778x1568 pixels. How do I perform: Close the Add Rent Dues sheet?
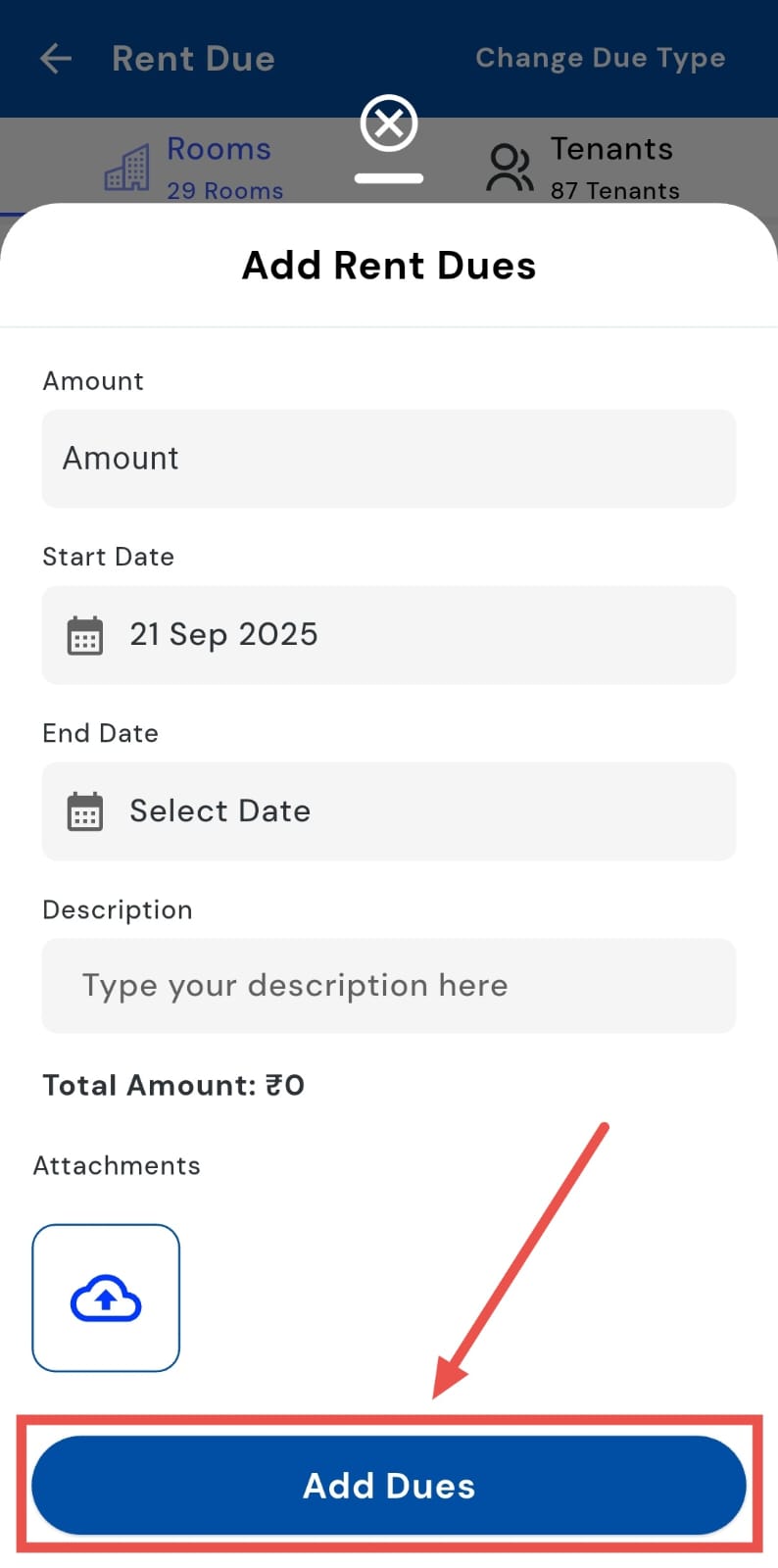tap(389, 123)
